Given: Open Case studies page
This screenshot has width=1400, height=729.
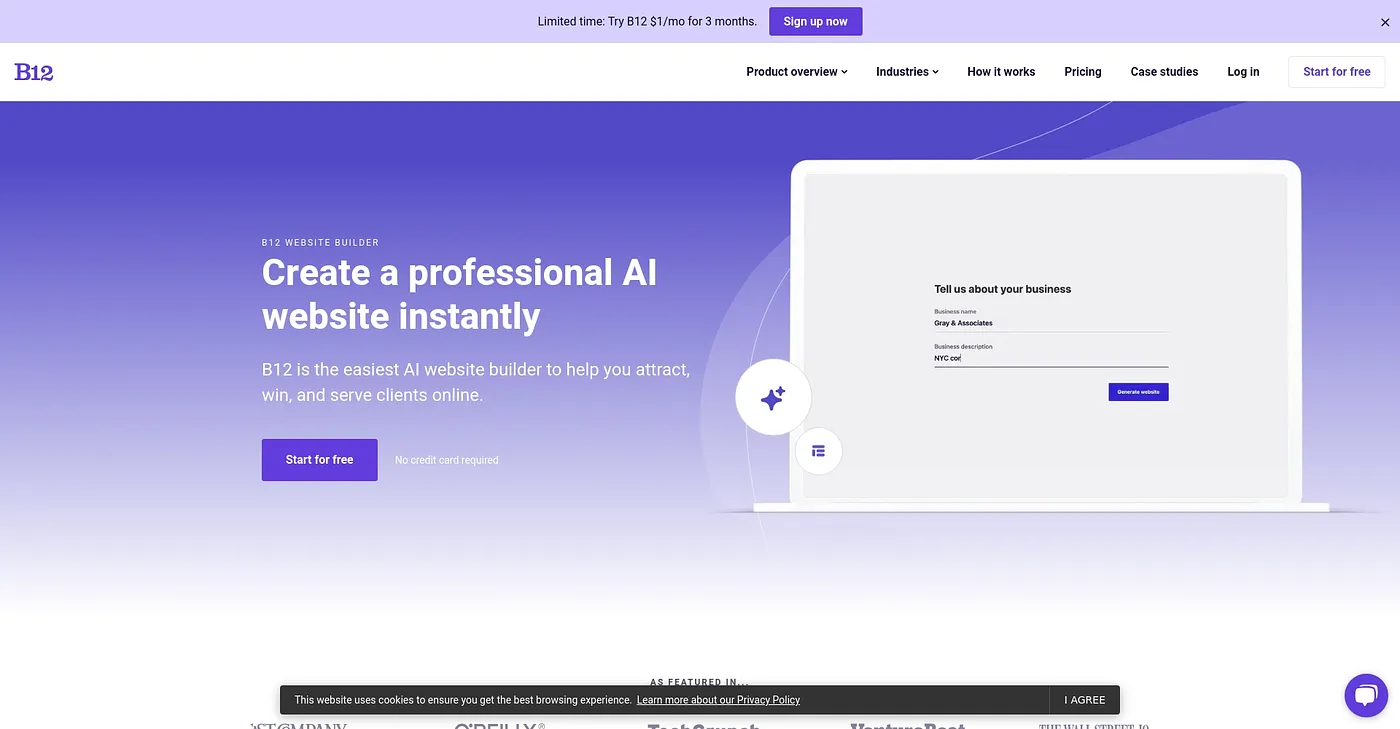Looking at the screenshot, I should coord(1164,72).
